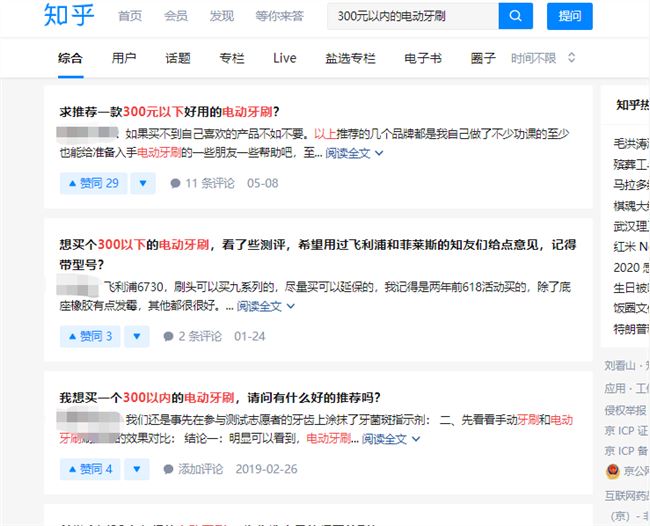Upvote second answer with 赞同 3
The image size is (650, 526).
tap(89, 336)
